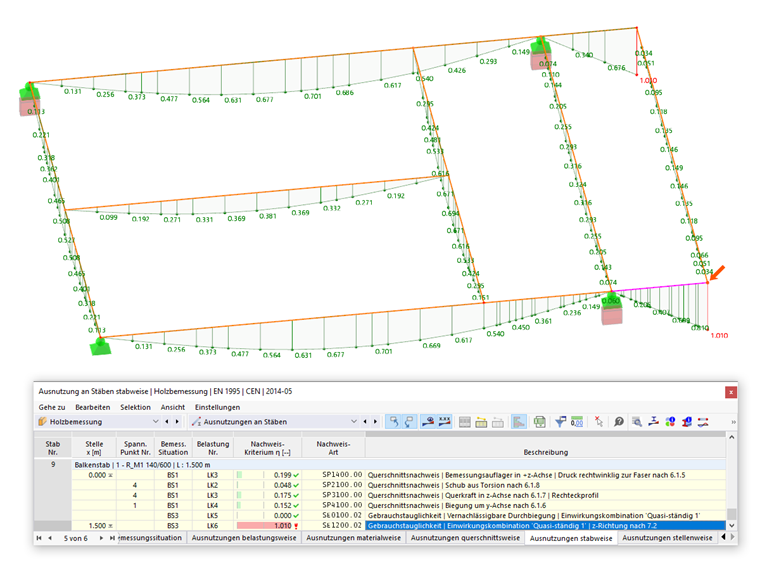Screen dimensions: 760x570
Task: Click the Belastung Nr. column header
Action: click(213, 448)
